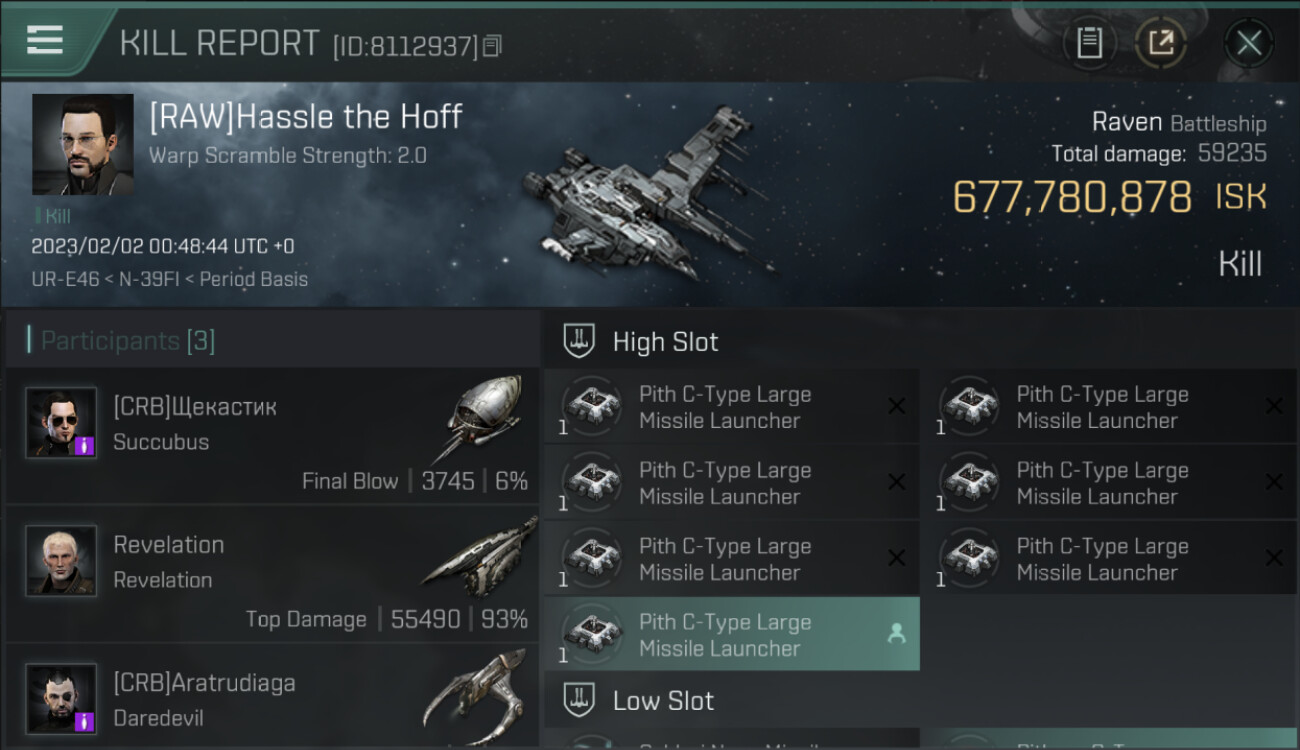Open the UR-E46 location link

pyautogui.click(x=65, y=279)
